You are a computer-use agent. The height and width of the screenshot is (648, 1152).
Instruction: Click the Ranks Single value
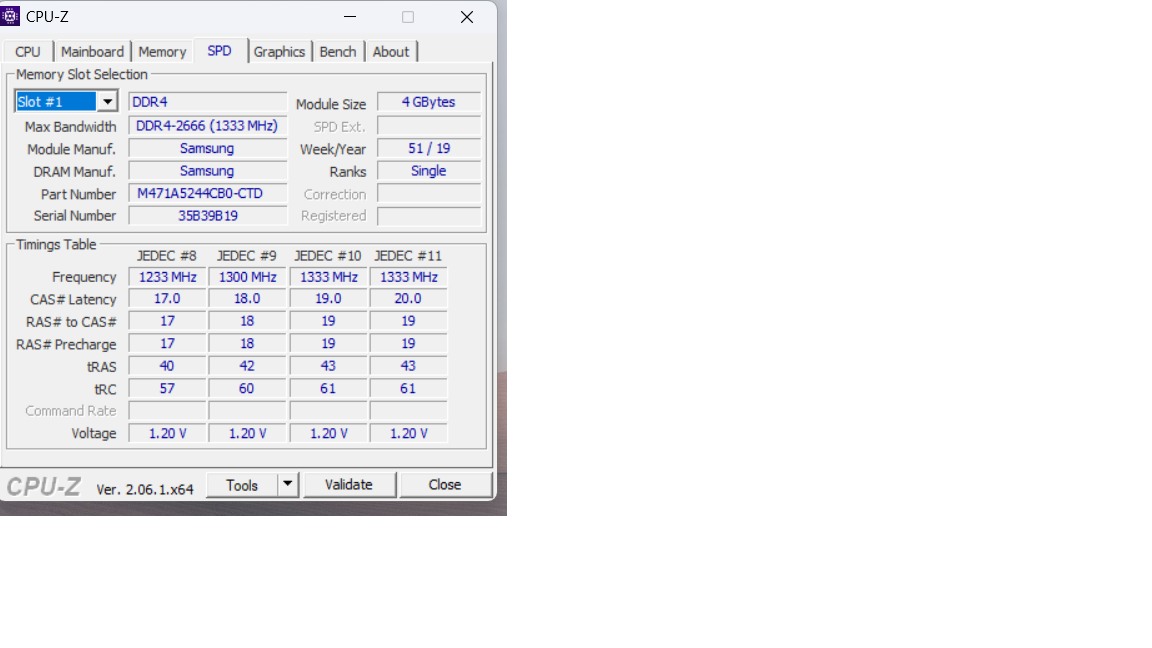click(429, 171)
